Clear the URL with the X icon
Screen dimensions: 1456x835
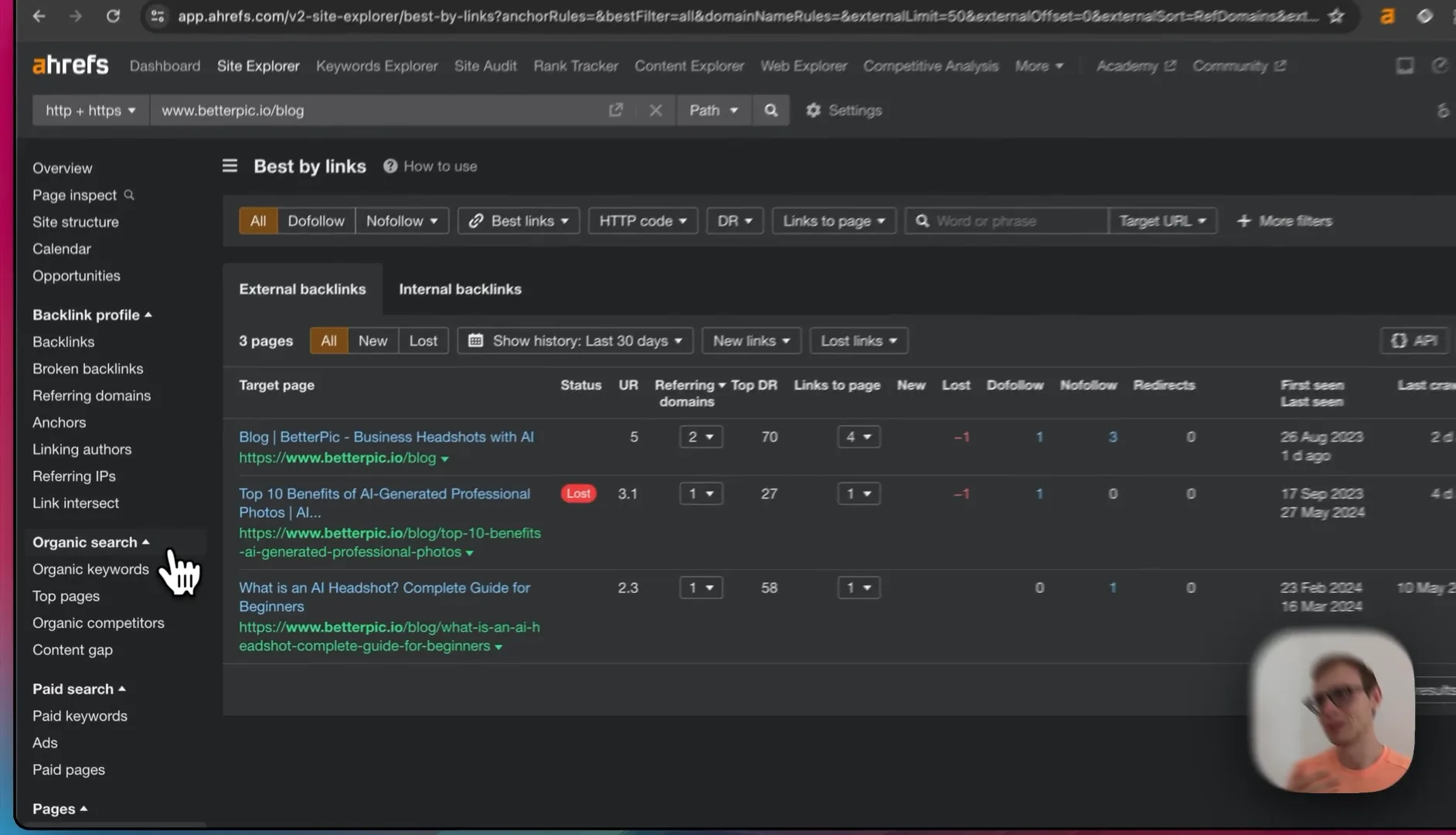tap(655, 110)
